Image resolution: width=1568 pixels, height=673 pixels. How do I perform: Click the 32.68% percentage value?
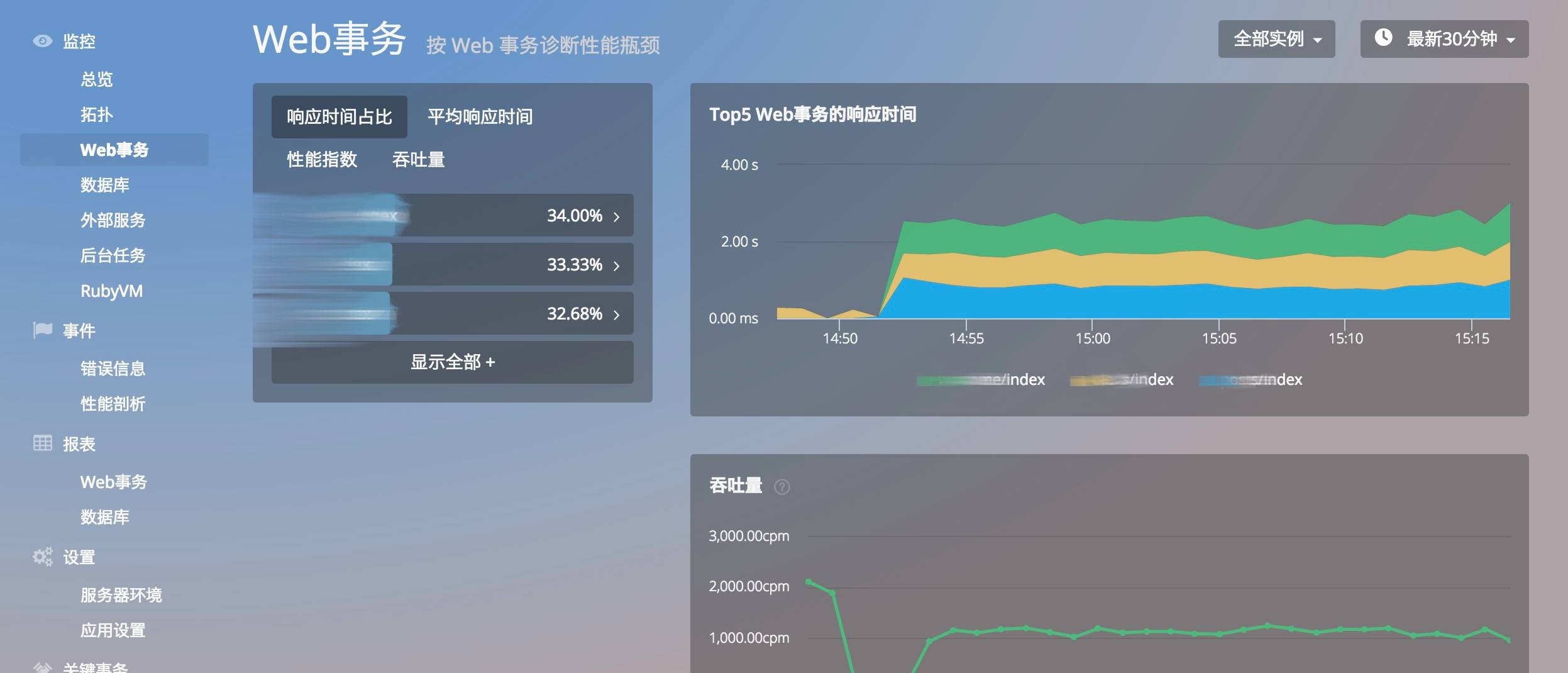click(575, 314)
